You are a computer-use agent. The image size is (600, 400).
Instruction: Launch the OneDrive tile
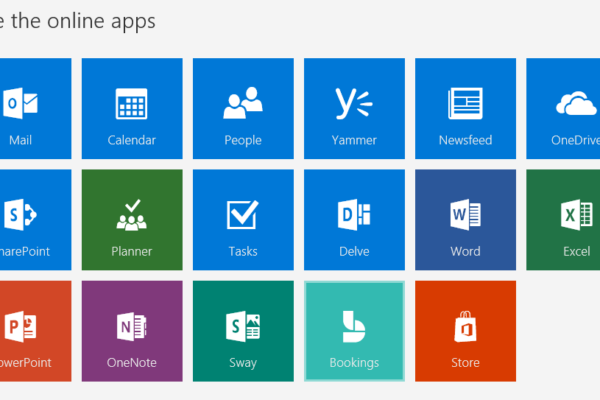pyautogui.click(x=563, y=108)
